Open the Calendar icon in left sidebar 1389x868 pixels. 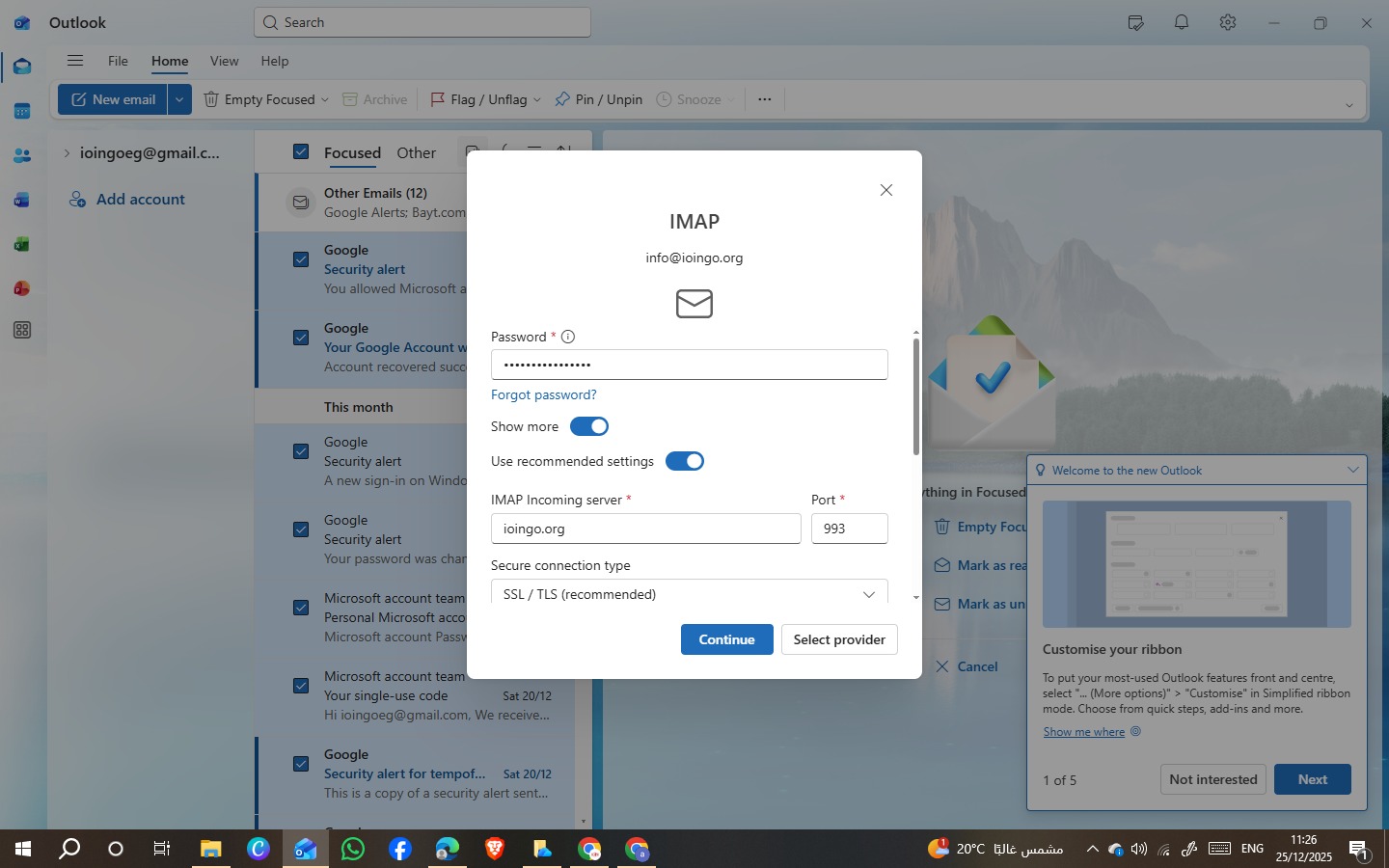(22, 111)
